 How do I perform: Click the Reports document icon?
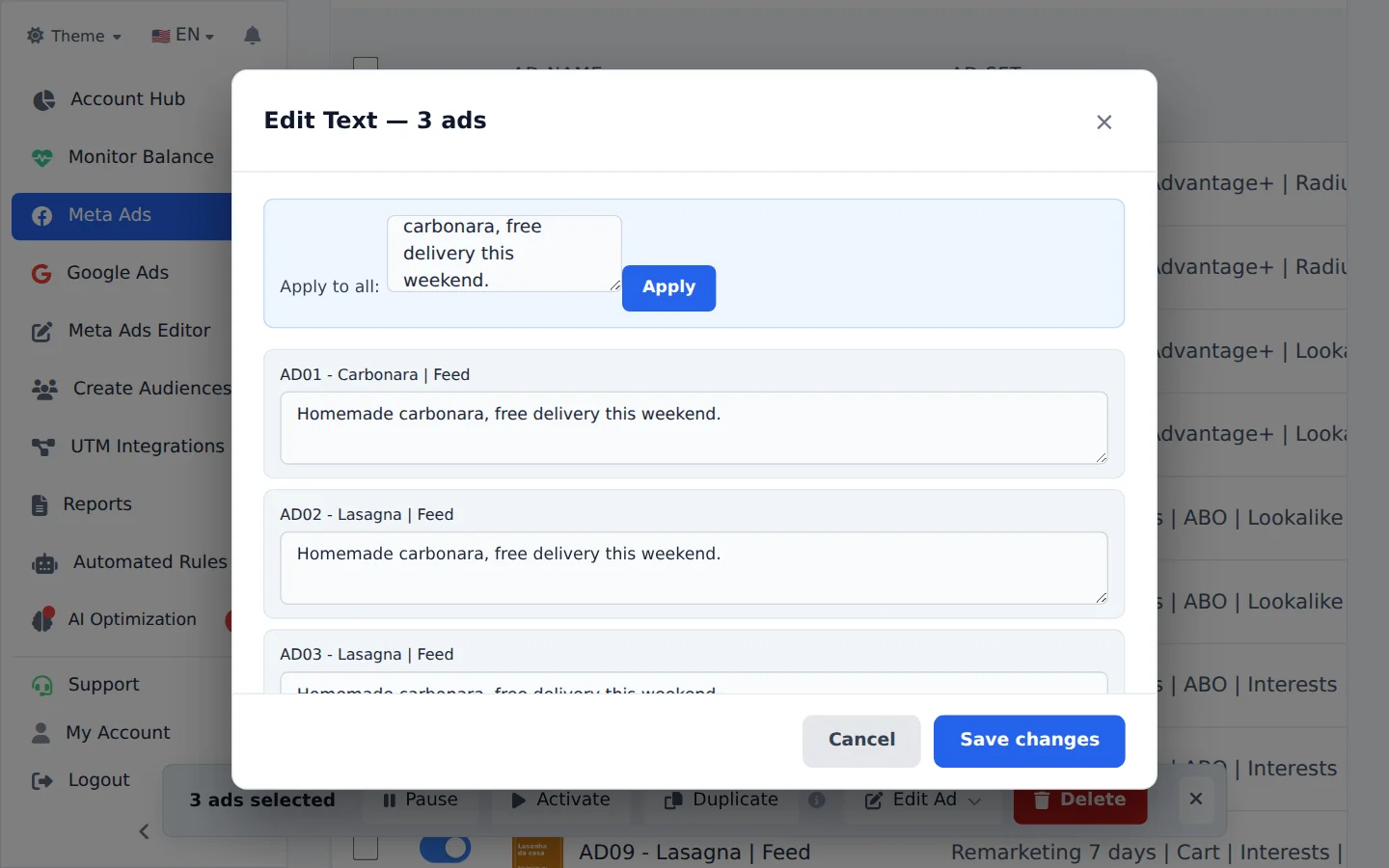[40, 504]
